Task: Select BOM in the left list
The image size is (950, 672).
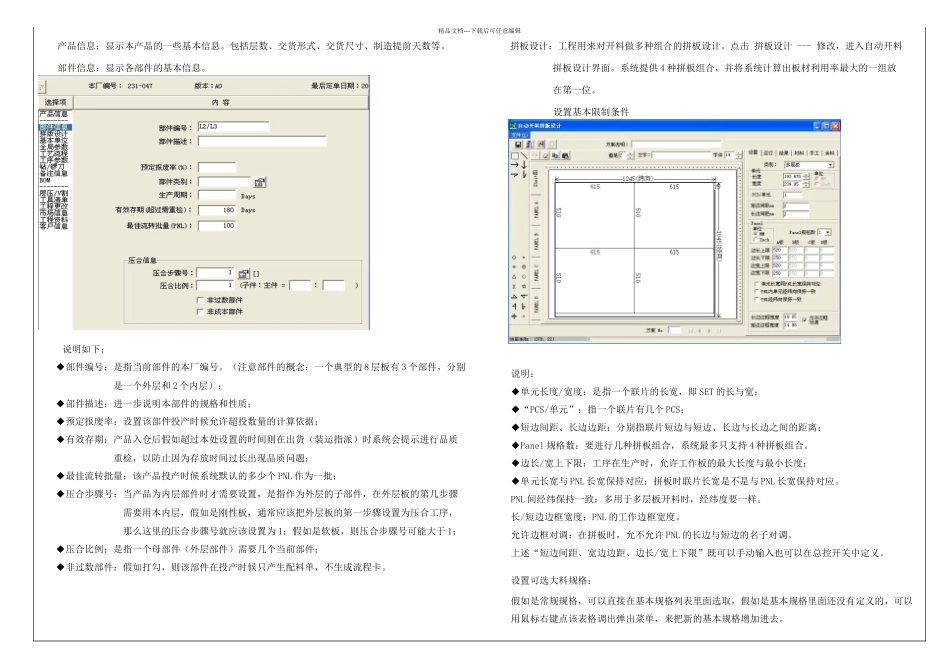Action: click(46, 181)
